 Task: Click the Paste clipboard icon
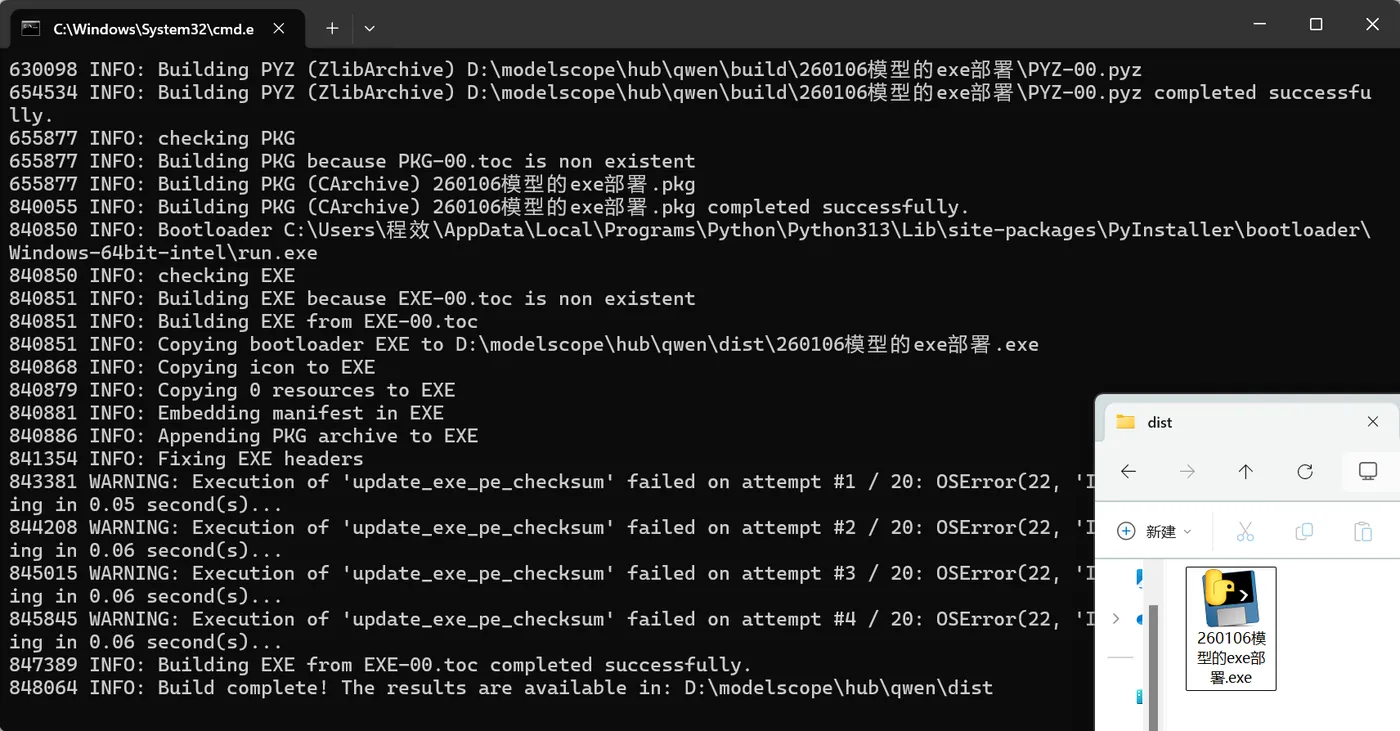[1362, 531]
